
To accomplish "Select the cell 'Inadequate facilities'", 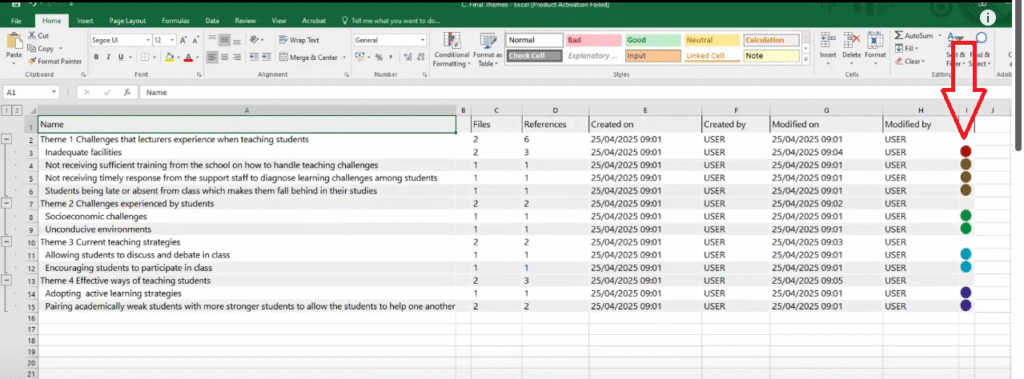I will tap(247, 152).
